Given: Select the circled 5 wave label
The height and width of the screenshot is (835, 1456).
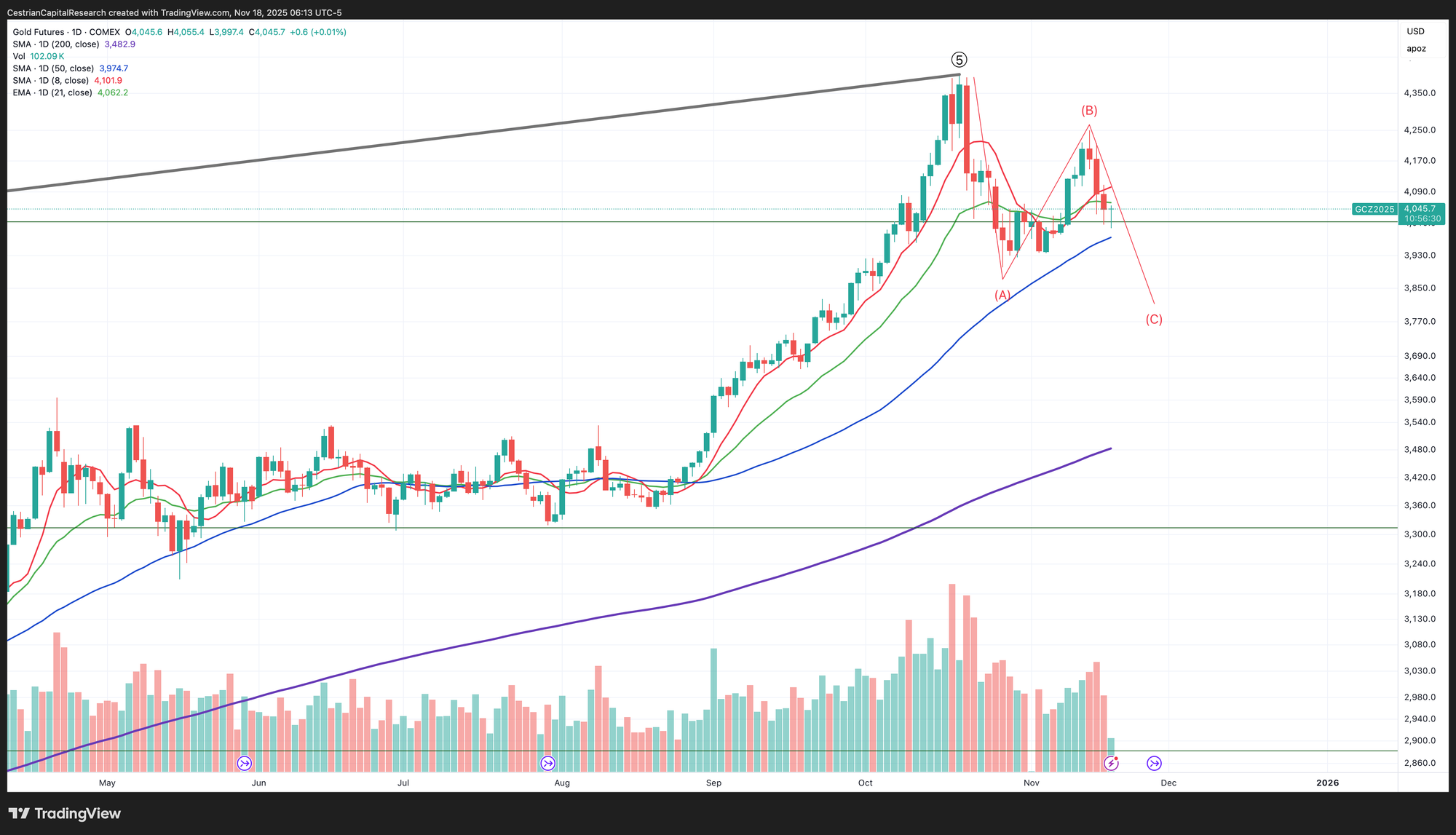Looking at the screenshot, I should pos(960,60).
